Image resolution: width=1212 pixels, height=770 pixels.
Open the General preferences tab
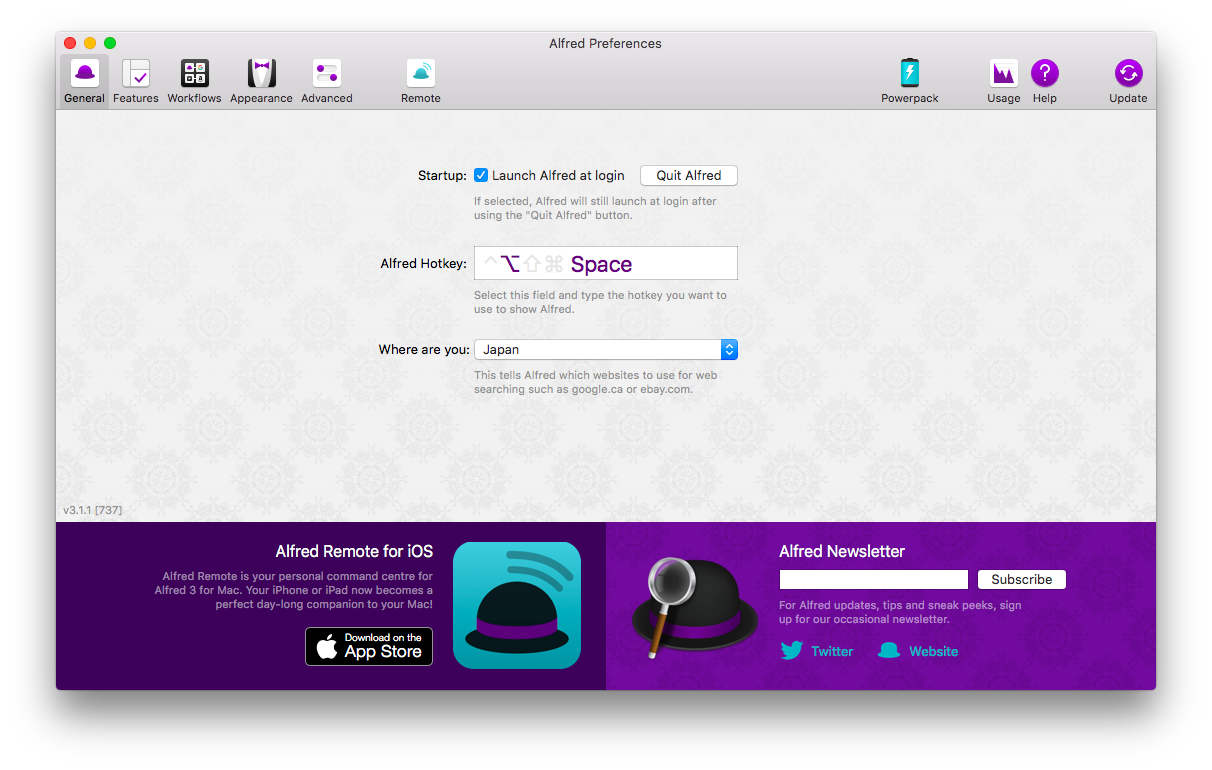[x=84, y=80]
